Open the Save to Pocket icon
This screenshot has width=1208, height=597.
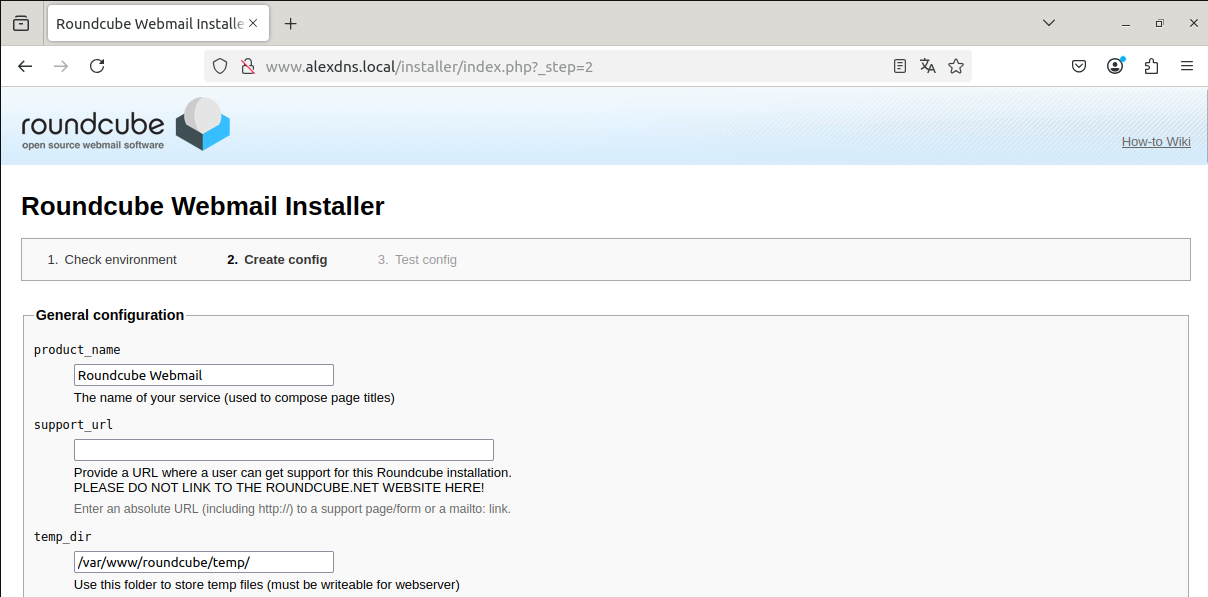tap(1079, 66)
